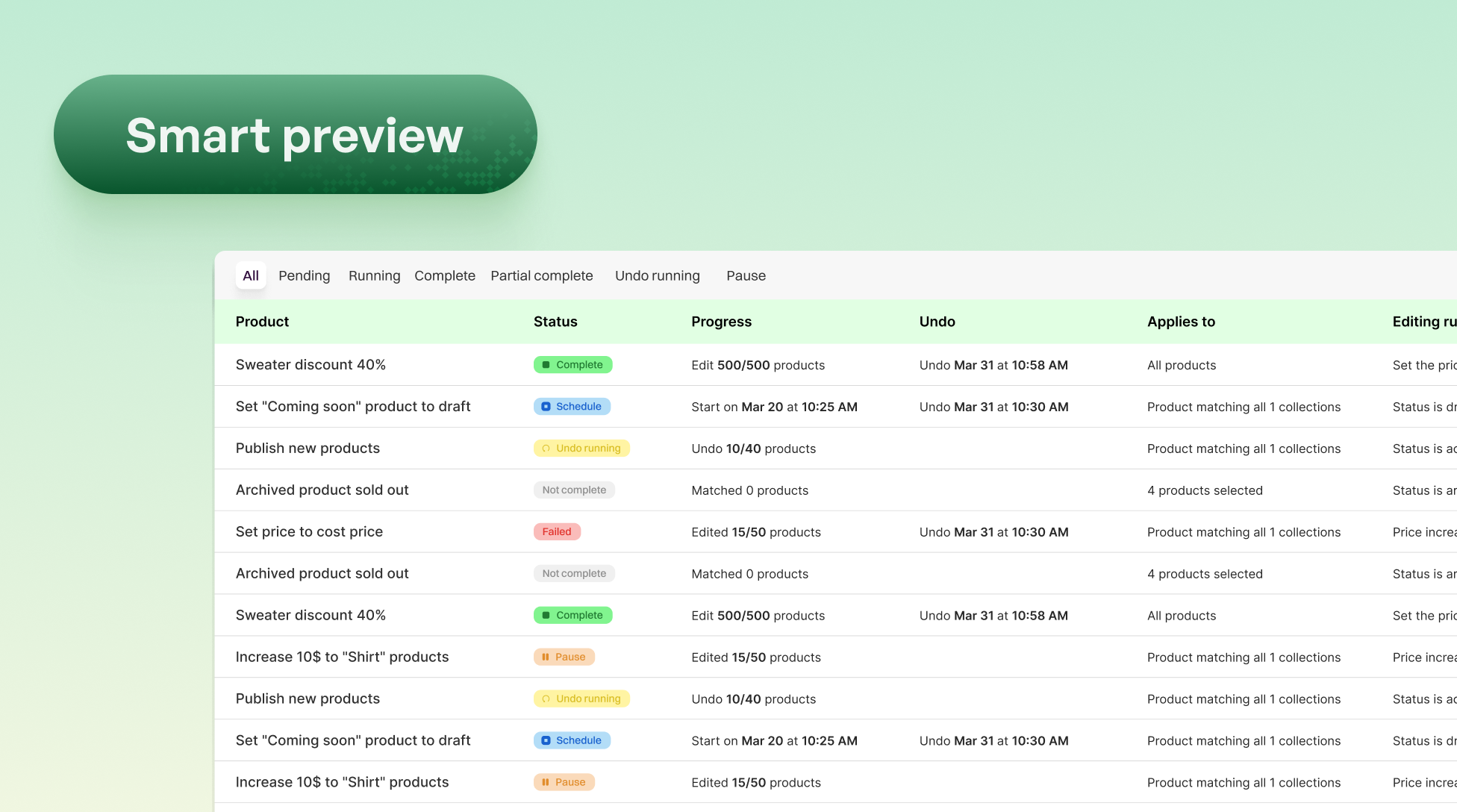
Task: Select the Pause tab
Action: [746, 275]
